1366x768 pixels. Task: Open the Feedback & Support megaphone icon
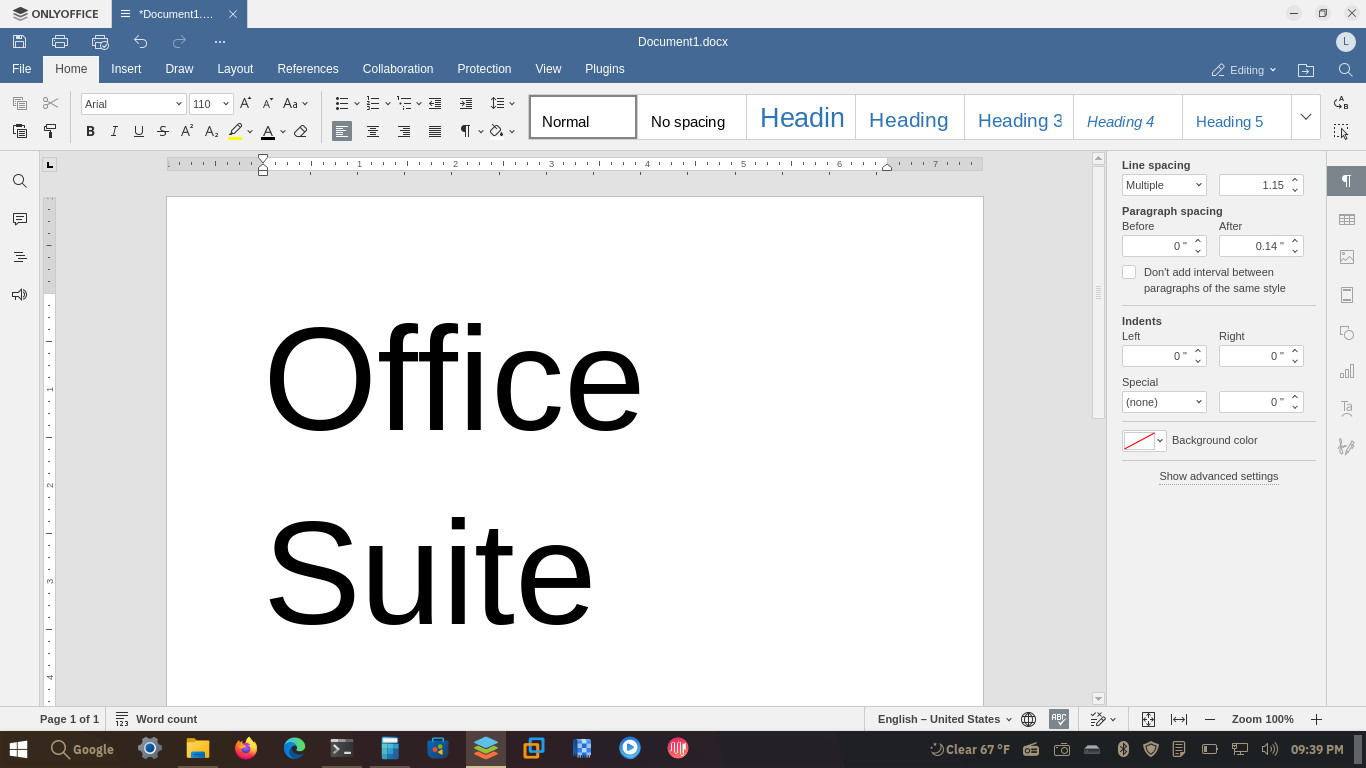coord(19,295)
